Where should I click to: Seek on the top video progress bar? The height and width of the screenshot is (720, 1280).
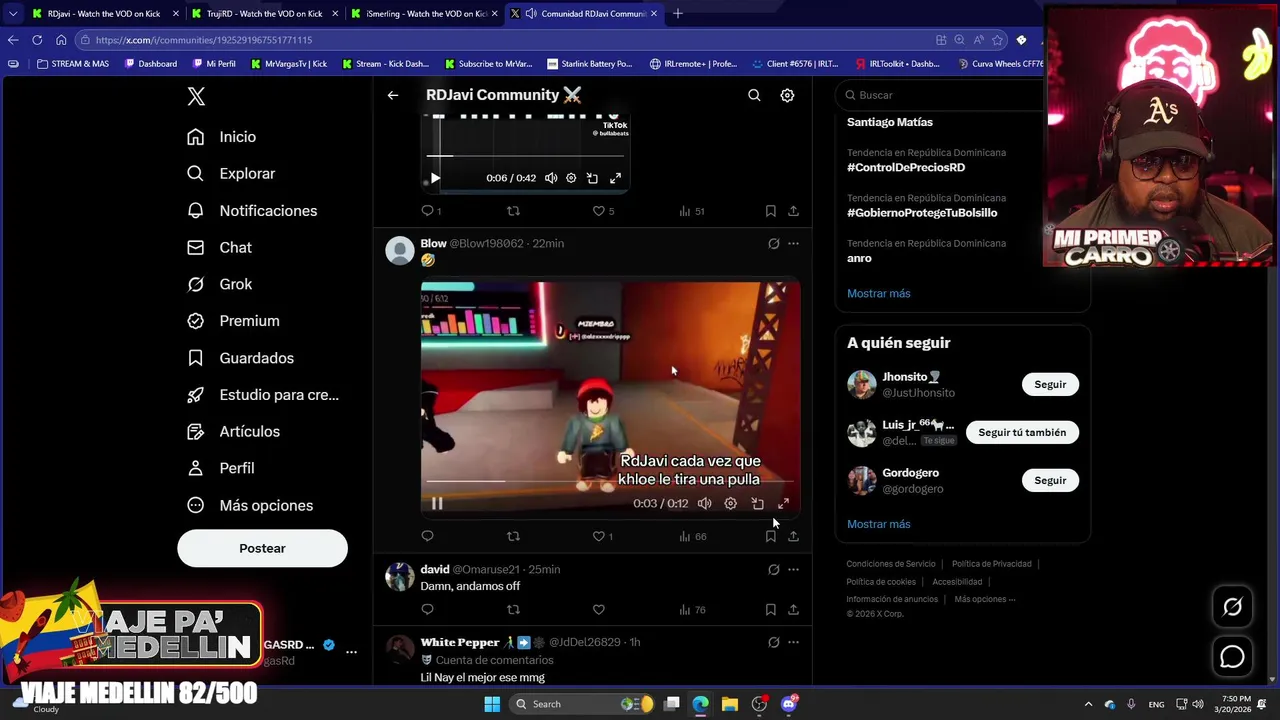[x=525, y=156]
